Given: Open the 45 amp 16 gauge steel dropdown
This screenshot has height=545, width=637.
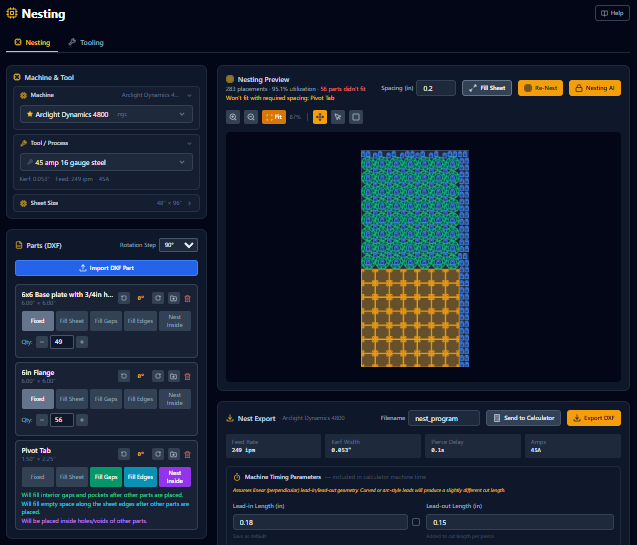Looking at the screenshot, I should point(106,162).
